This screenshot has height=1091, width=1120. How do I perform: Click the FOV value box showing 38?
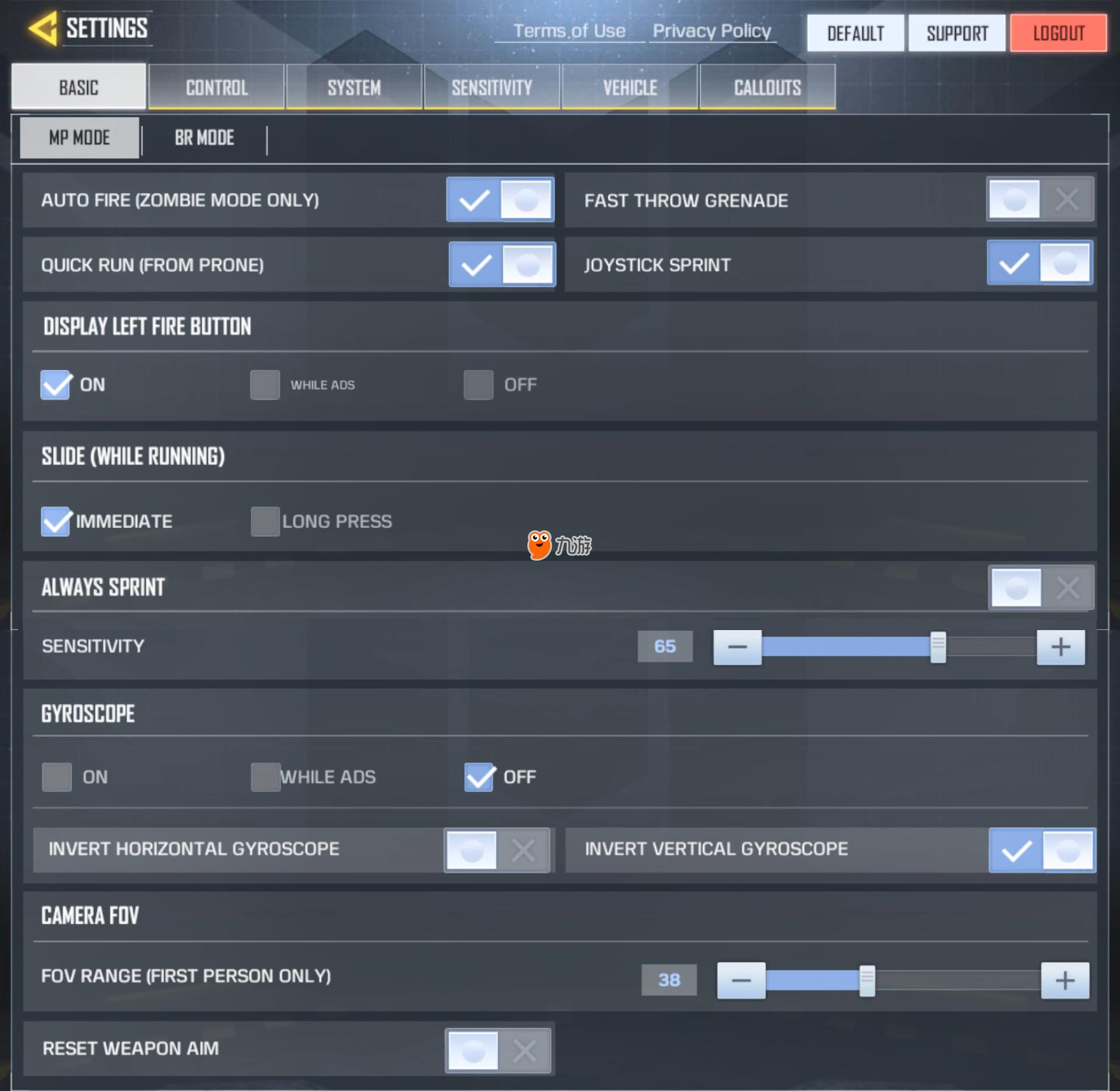(669, 980)
